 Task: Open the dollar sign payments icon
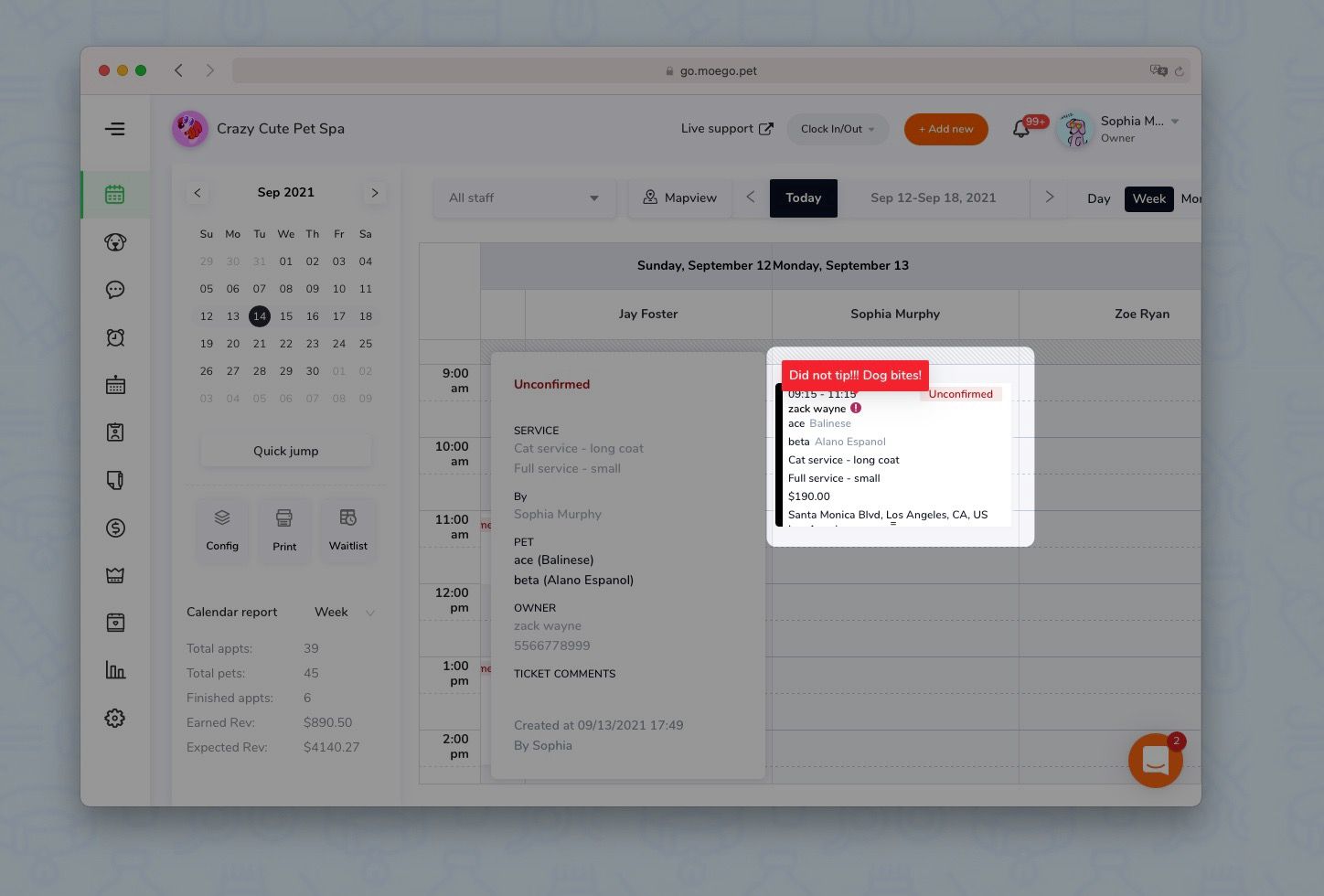(x=115, y=528)
